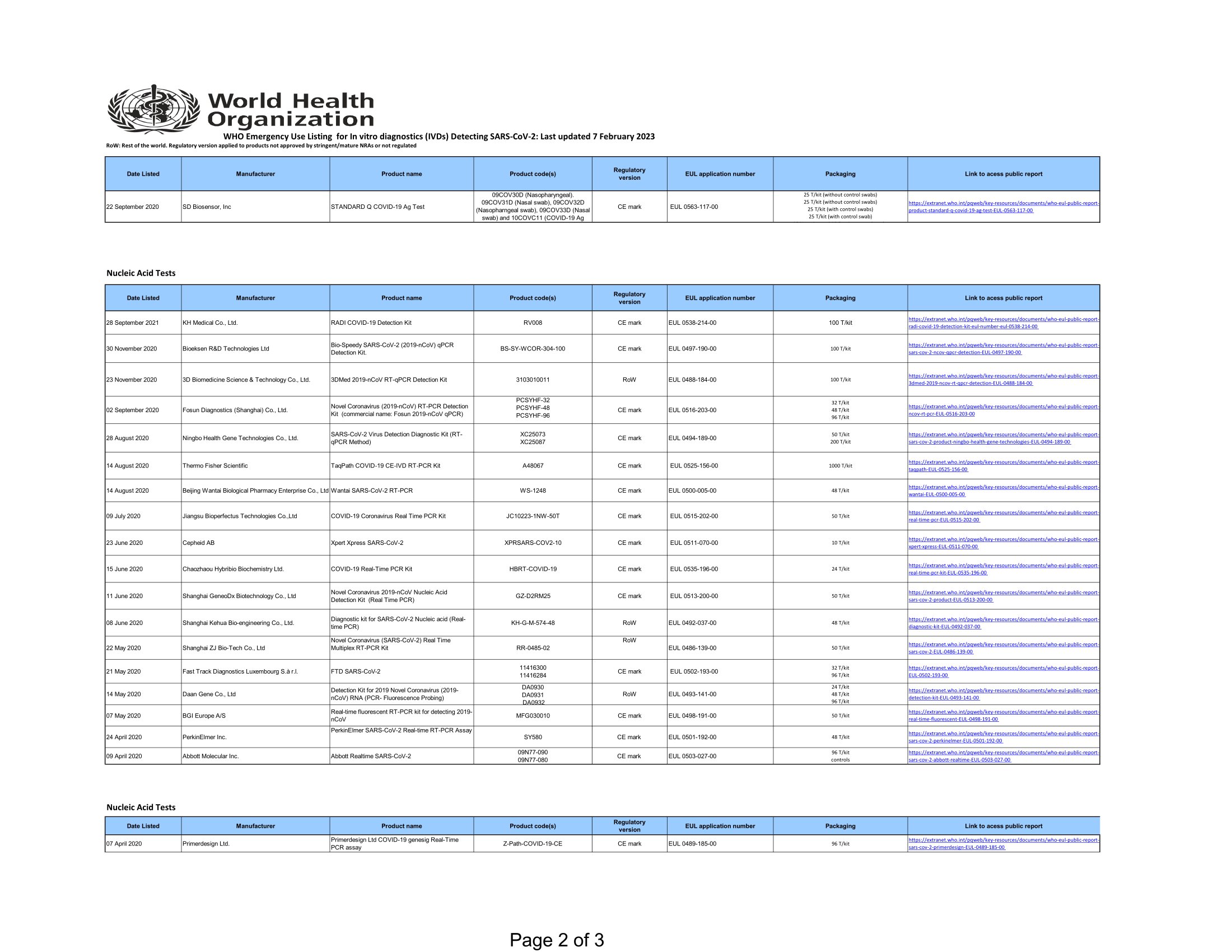Image resolution: width=1232 pixels, height=952 pixels.
Task: Select the date '22 September 2020'
Action: [133, 207]
